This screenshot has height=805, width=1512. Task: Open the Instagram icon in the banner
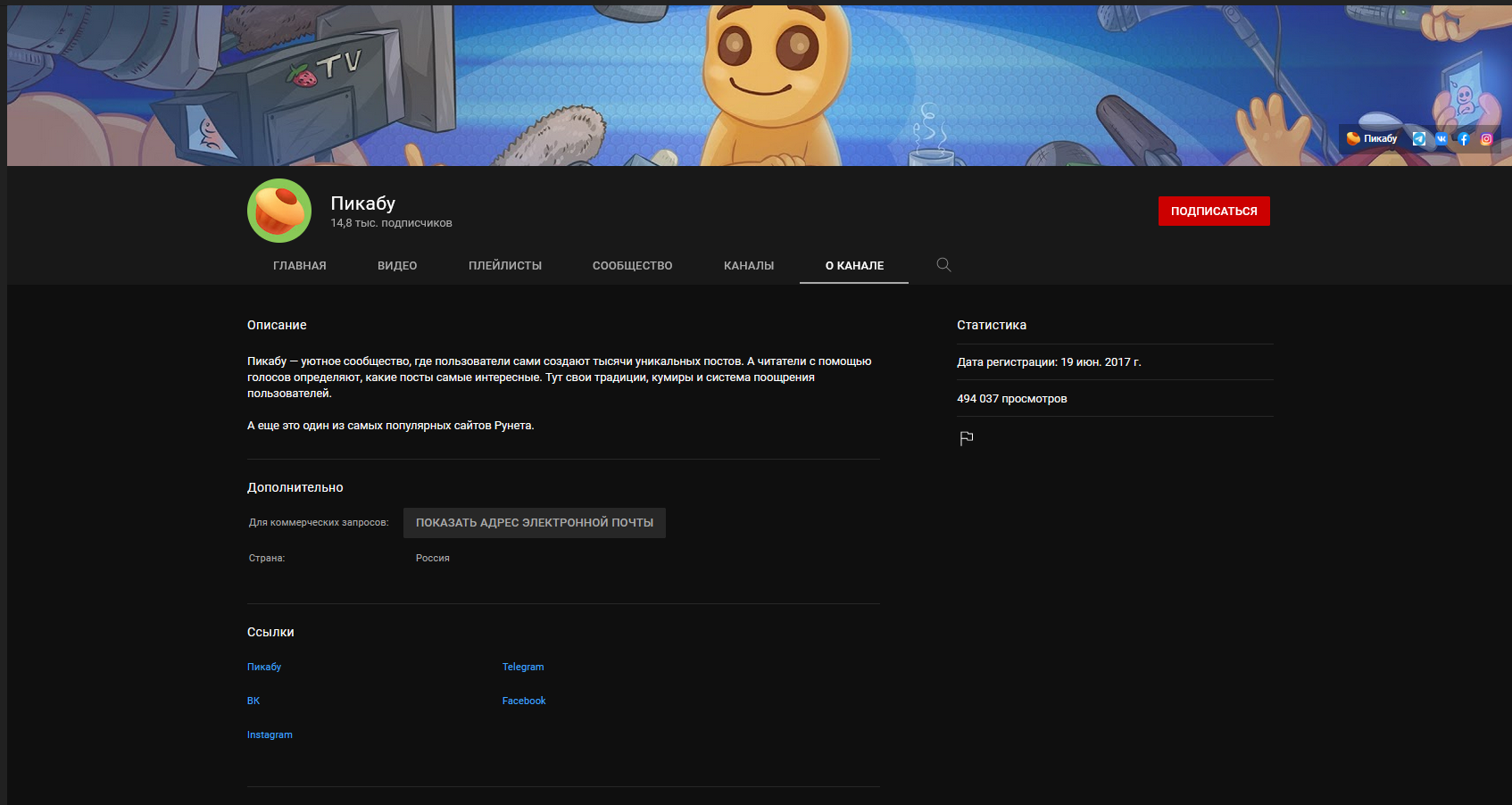tap(1486, 138)
